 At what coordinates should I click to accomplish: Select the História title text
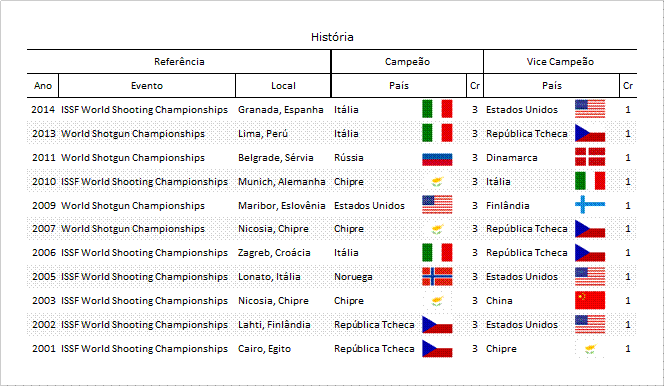(x=332, y=37)
